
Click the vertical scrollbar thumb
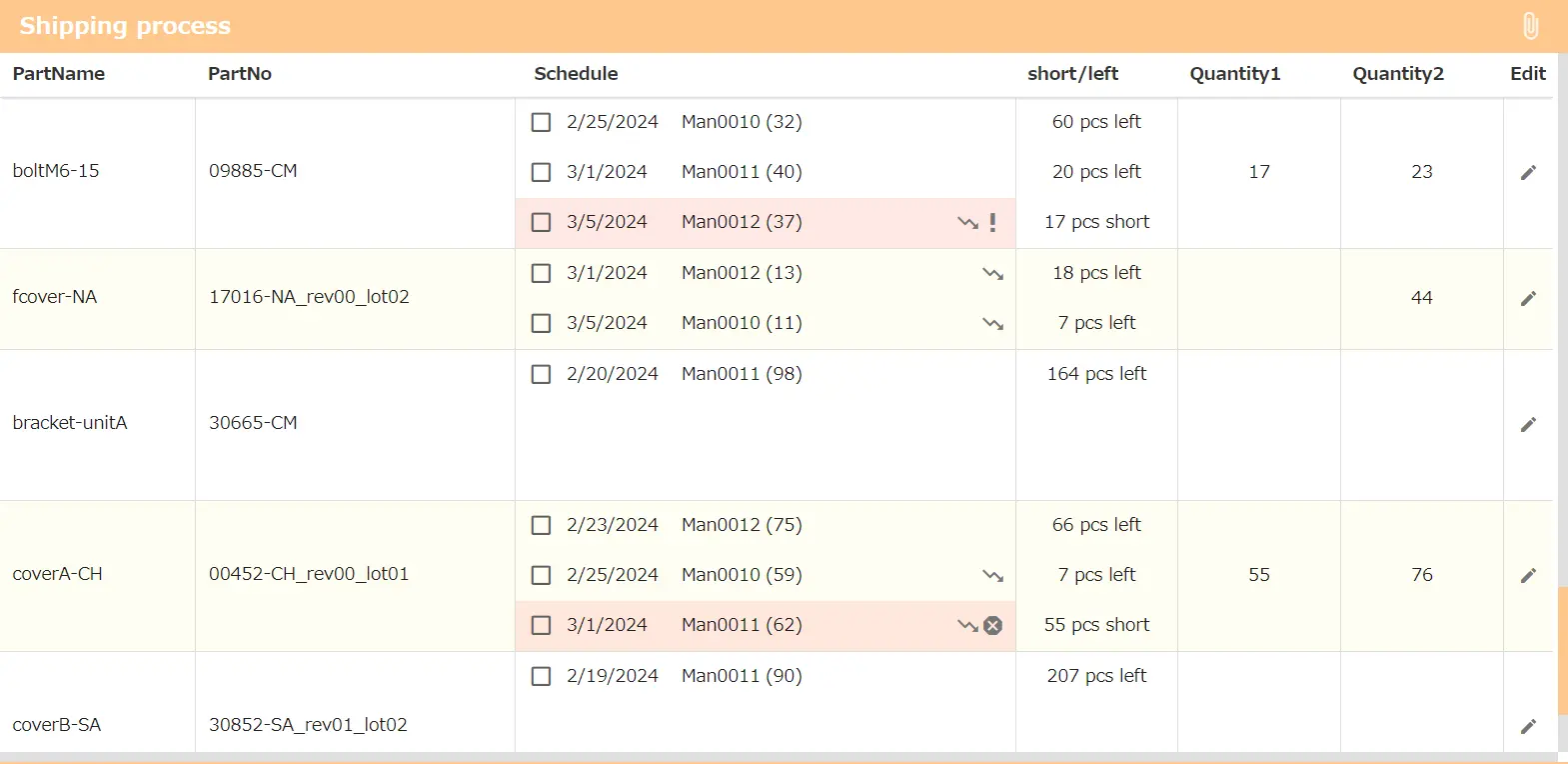(x=1562, y=650)
